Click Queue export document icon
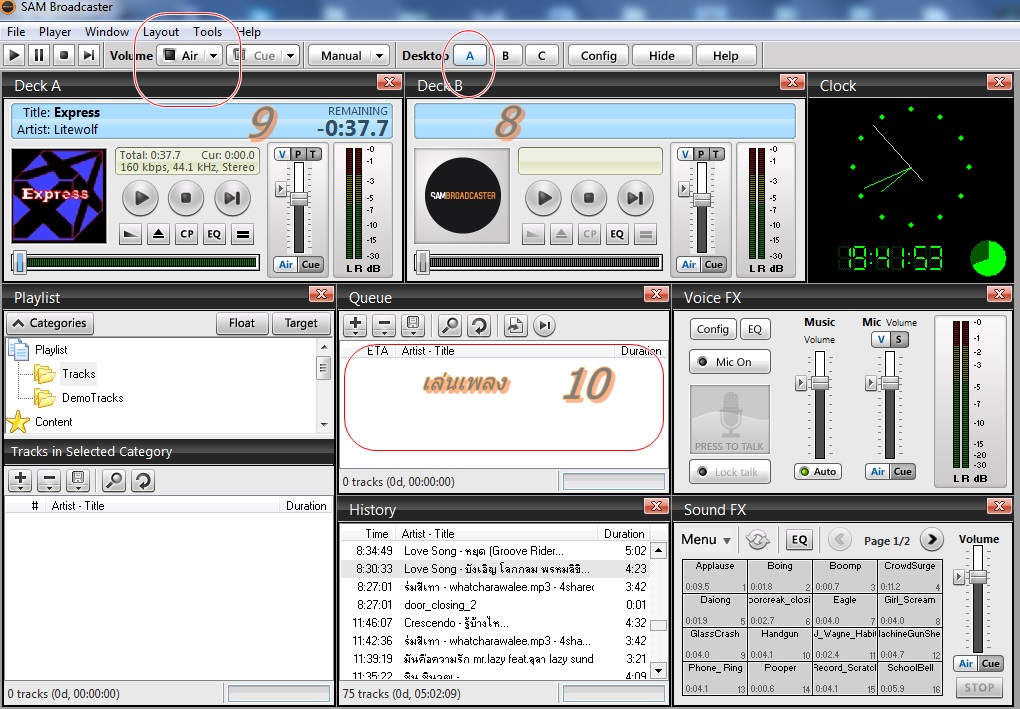This screenshot has height=709, width=1020. coord(515,325)
